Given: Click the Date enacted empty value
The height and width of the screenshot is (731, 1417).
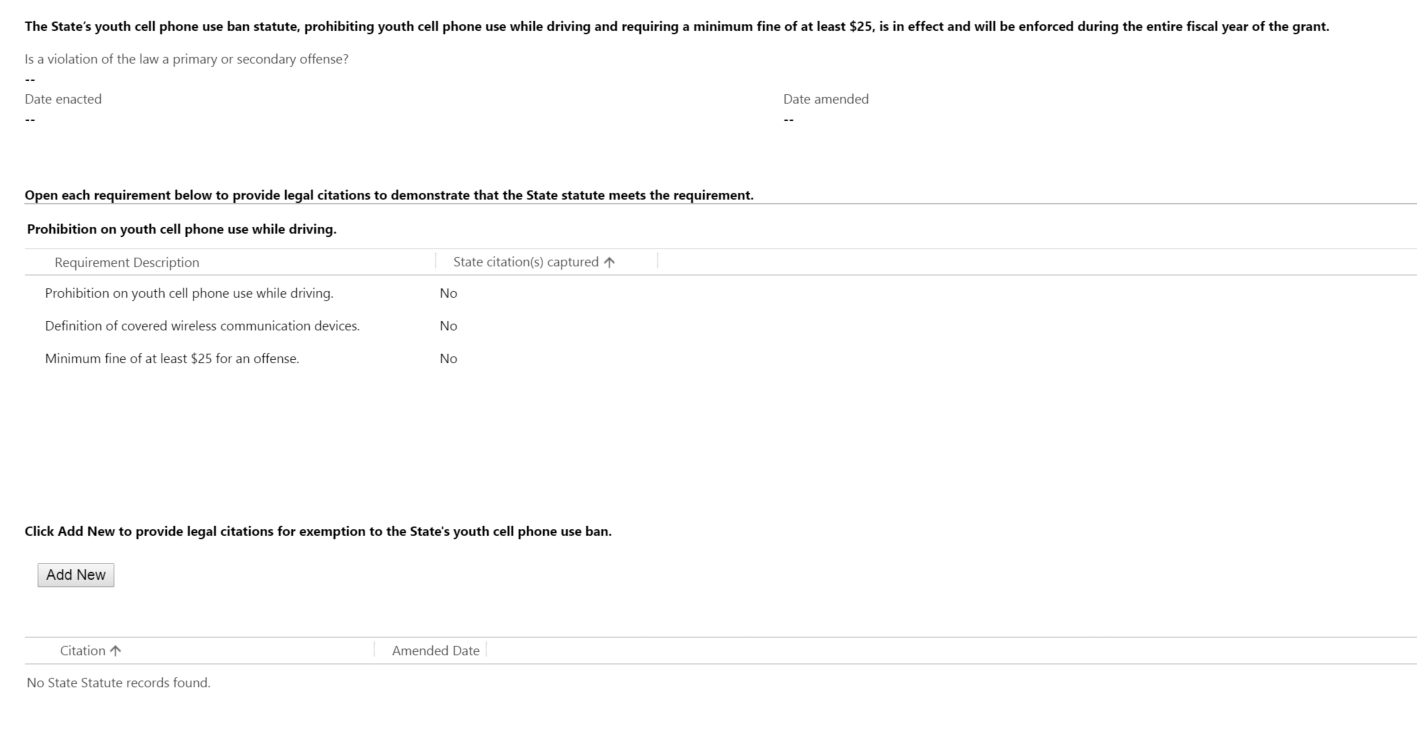Looking at the screenshot, I should coord(30,120).
